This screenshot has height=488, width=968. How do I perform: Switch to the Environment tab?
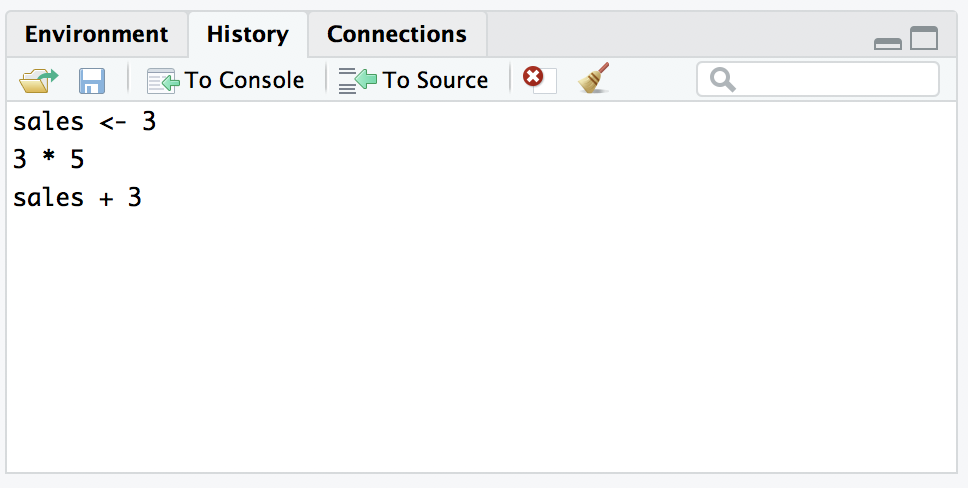(x=96, y=34)
